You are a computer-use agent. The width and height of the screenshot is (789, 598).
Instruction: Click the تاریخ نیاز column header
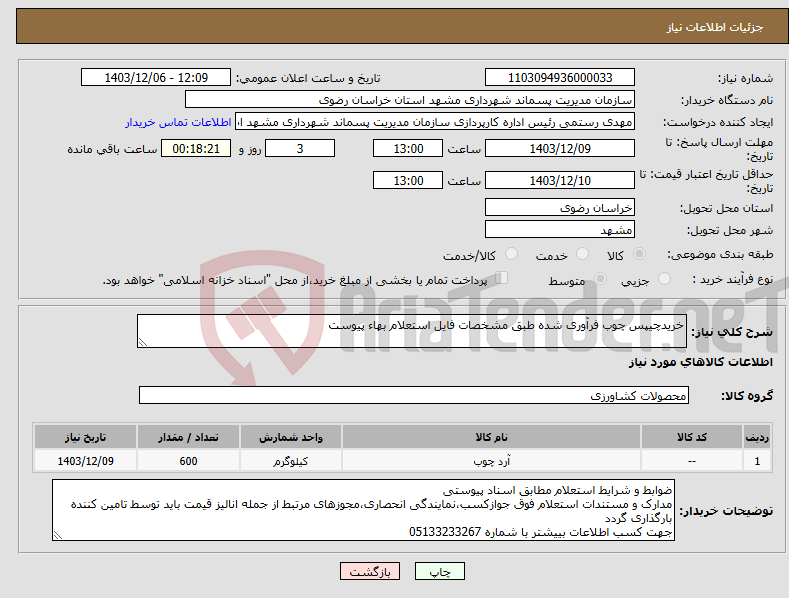pos(86,437)
